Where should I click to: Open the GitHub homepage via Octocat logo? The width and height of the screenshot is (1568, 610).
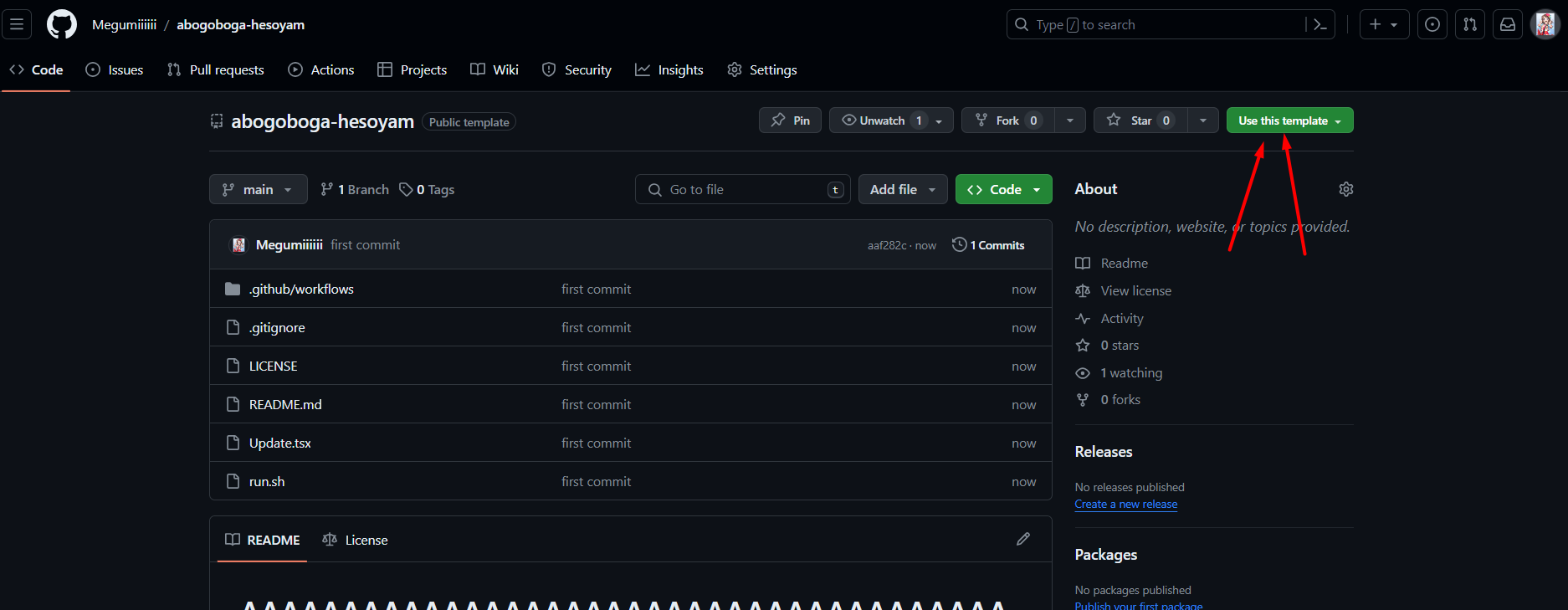(x=61, y=24)
